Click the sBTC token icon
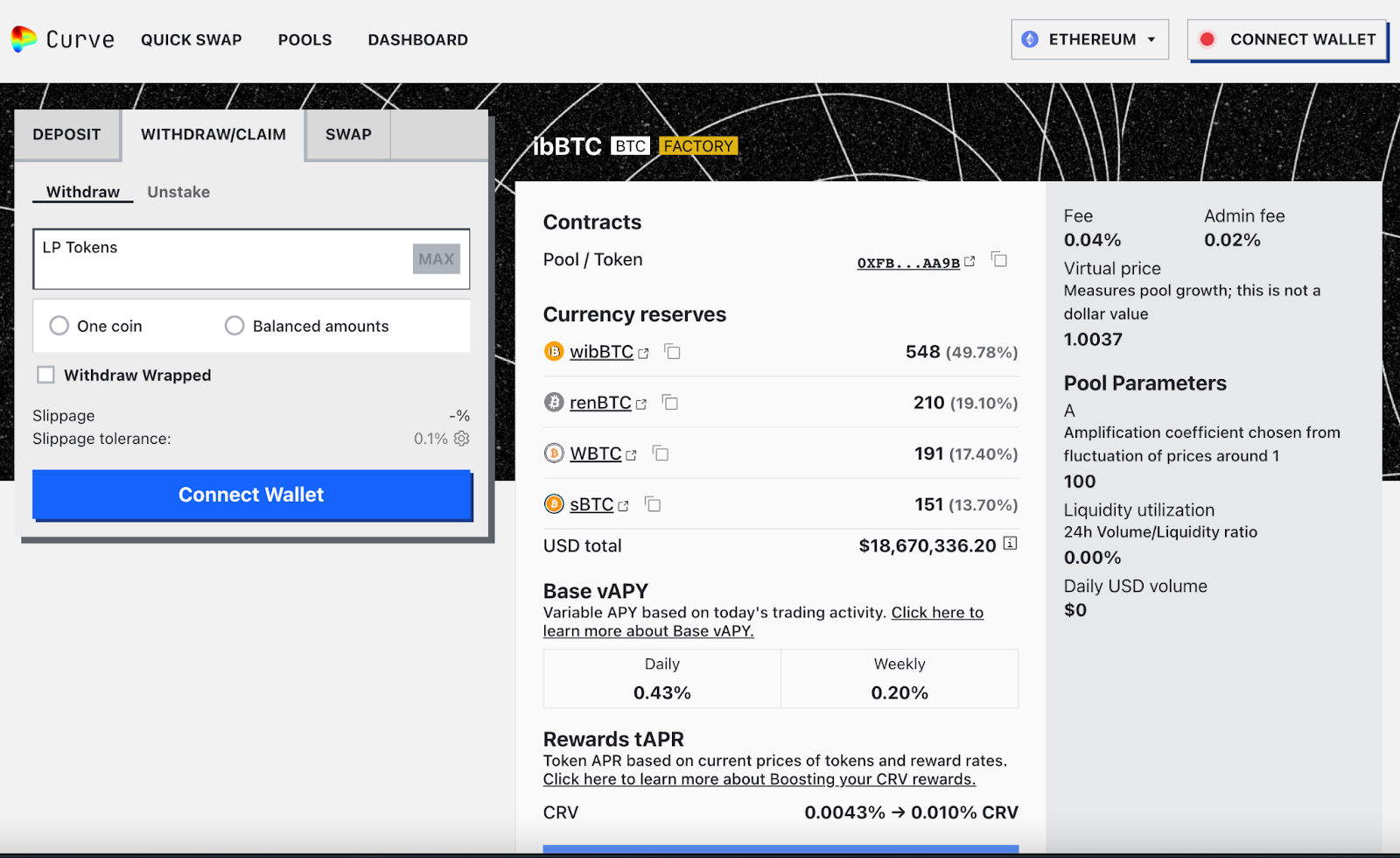Viewport: 1400px width, 858px height. [x=554, y=504]
